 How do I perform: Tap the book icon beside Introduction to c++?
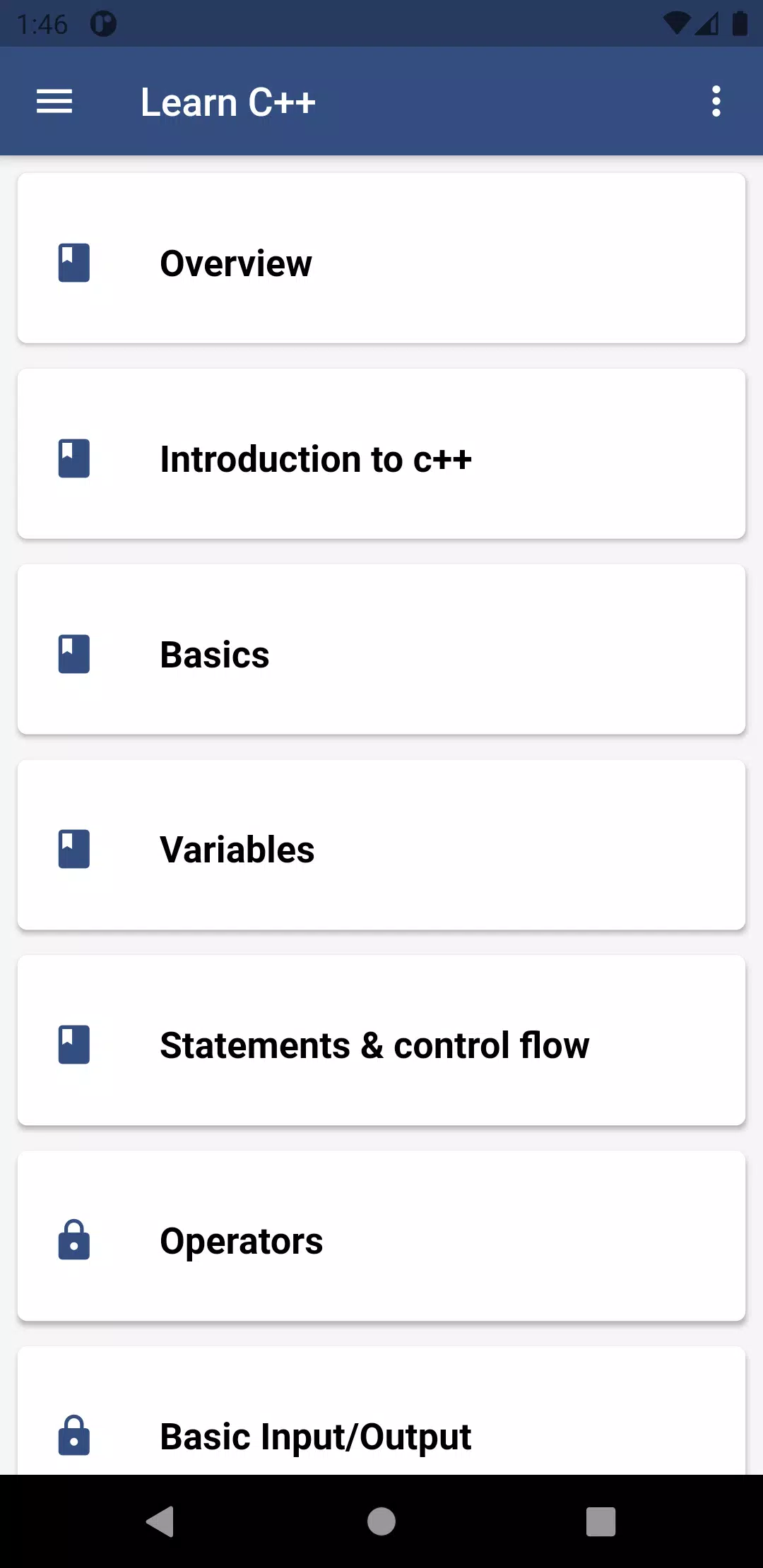[74, 458]
